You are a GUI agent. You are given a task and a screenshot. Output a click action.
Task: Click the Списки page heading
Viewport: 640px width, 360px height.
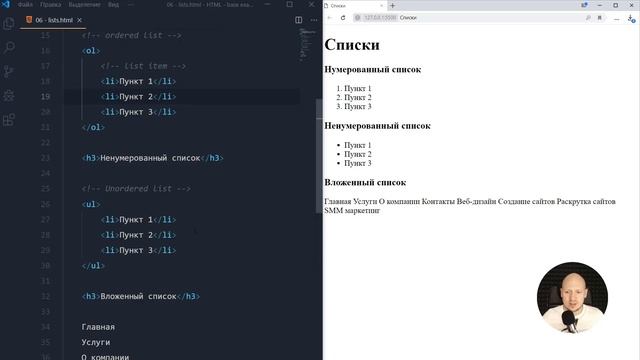tap(352, 44)
